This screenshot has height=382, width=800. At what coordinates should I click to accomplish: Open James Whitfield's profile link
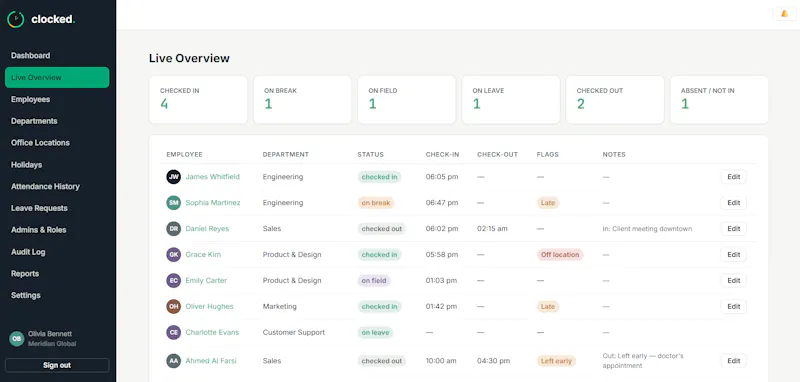pos(212,177)
